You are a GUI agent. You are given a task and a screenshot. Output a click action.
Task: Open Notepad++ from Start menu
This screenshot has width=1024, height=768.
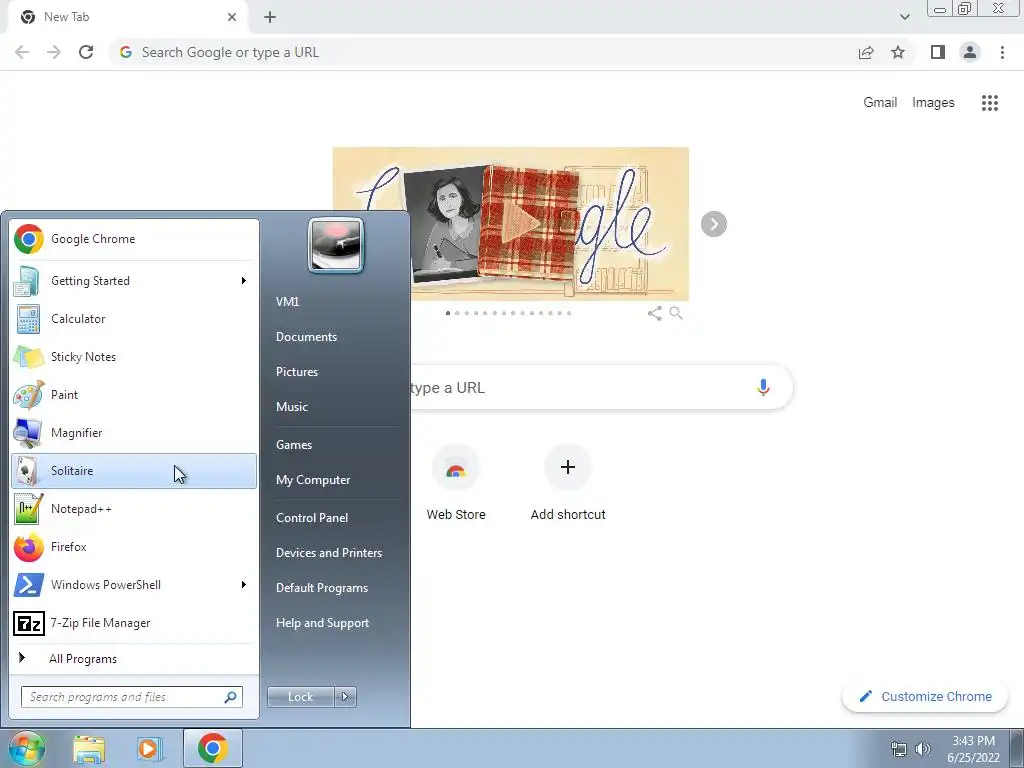tap(134, 509)
